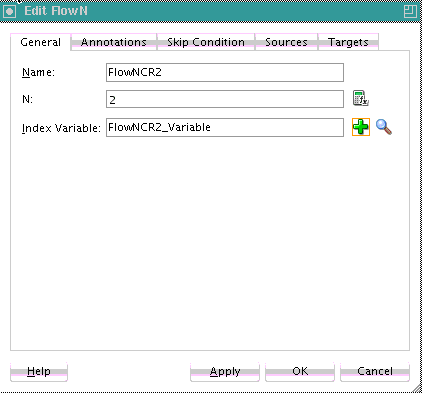This screenshot has height=393, width=422.
Task: Click the Name field containing FlowNCR2
Action: pos(225,72)
